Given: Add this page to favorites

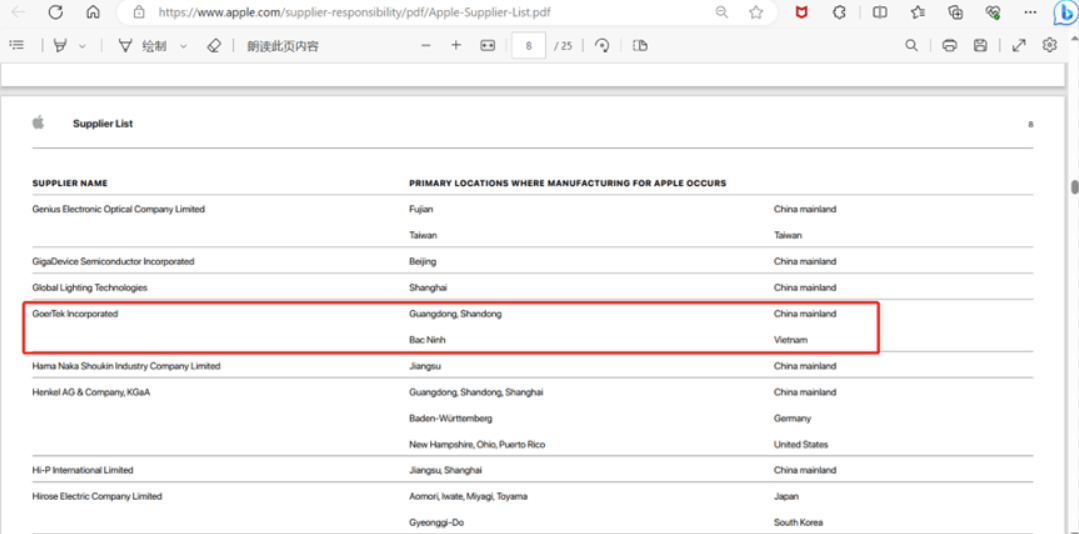Looking at the screenshot, I should pos(756,13).
